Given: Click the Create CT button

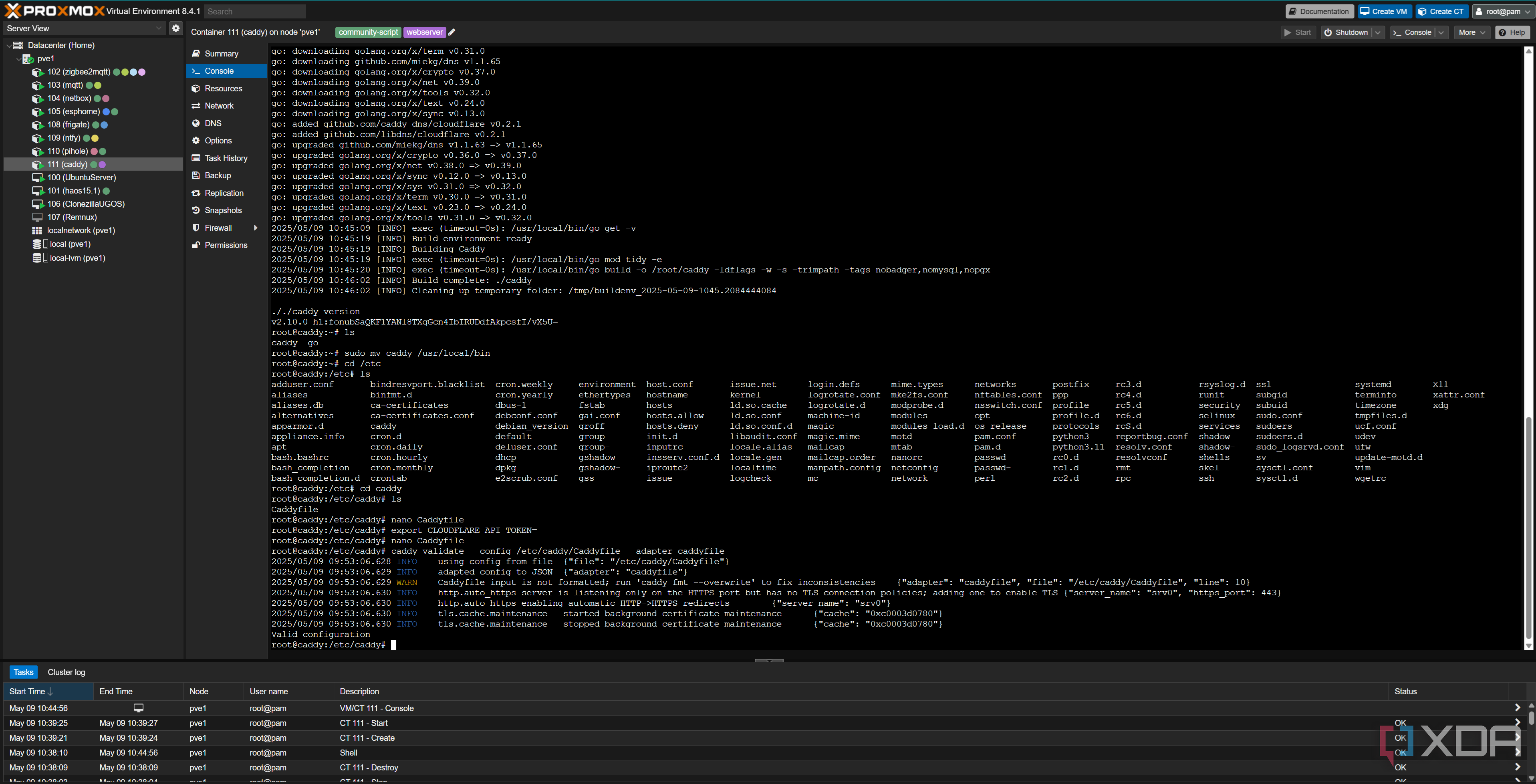Looking at the screenshot, I should coord(1442,11).
